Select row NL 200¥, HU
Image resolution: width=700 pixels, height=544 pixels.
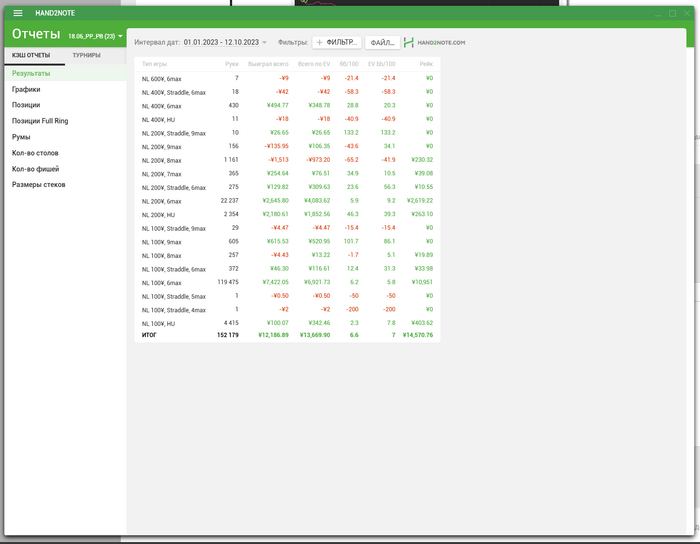(x=287, y=215)
